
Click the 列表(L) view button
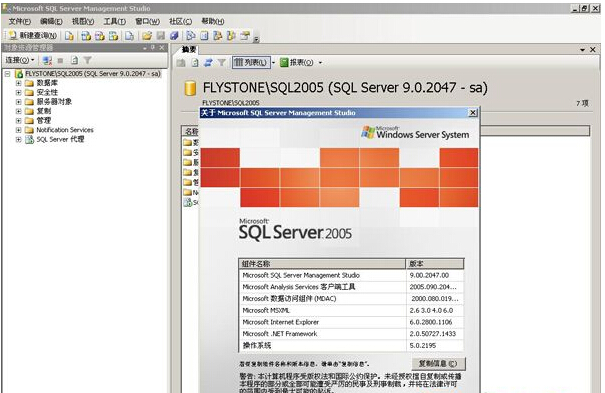pos(251,62)
